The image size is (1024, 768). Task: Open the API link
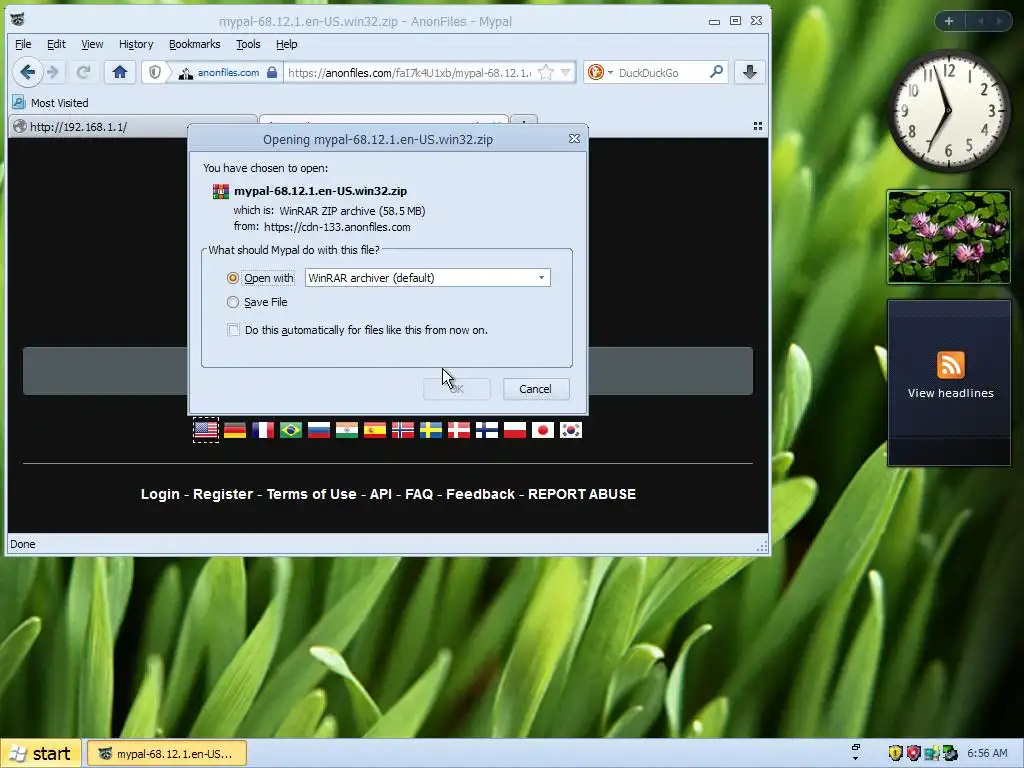(381, 494)
